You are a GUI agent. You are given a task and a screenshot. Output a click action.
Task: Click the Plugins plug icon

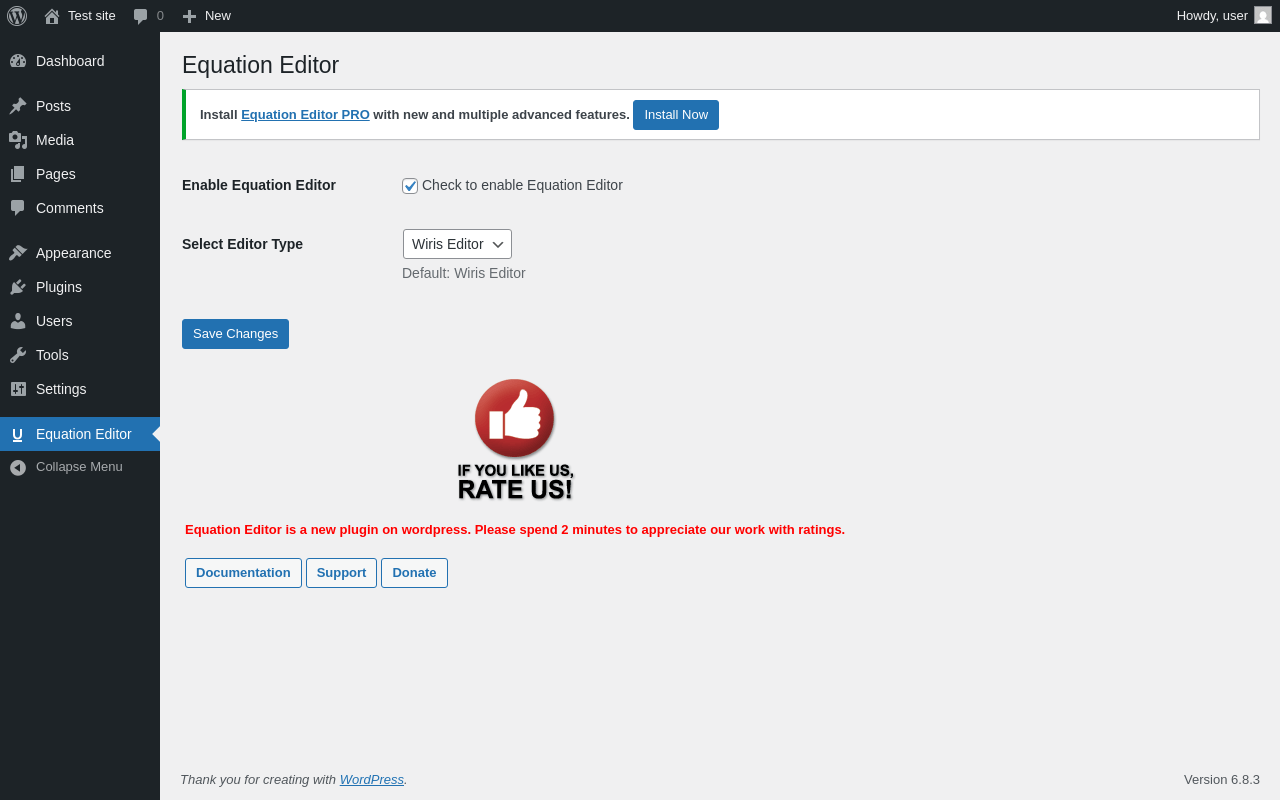pos(18,287)
